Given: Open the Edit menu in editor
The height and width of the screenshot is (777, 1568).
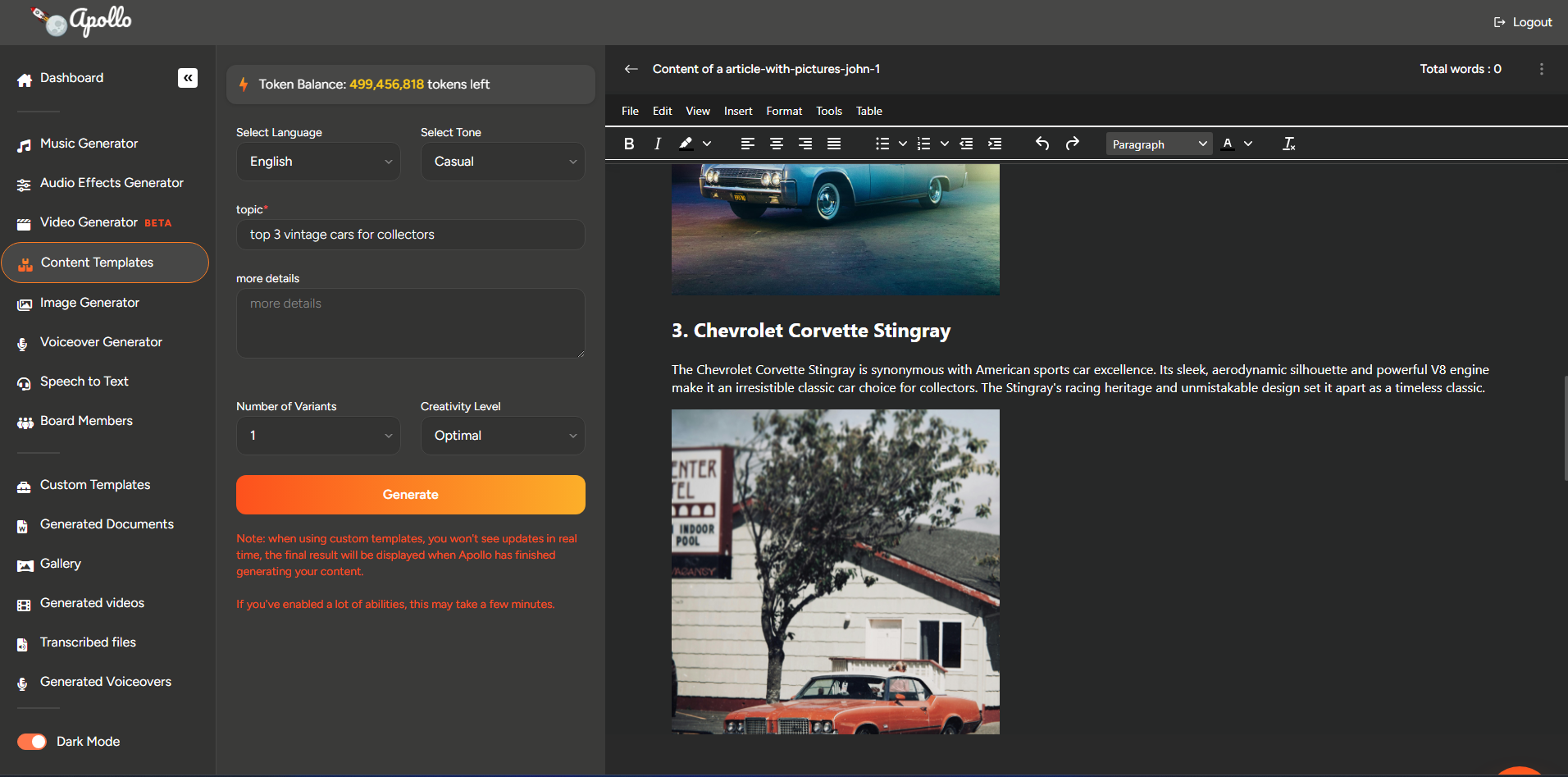Looking at the screenshot, I should pos(662,111).
